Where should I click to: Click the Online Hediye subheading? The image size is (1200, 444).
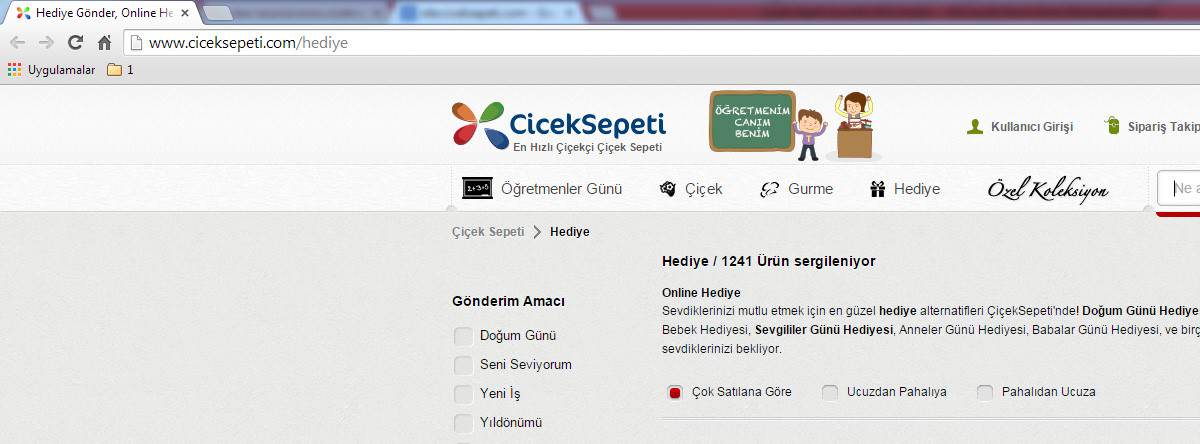(701, 292)
